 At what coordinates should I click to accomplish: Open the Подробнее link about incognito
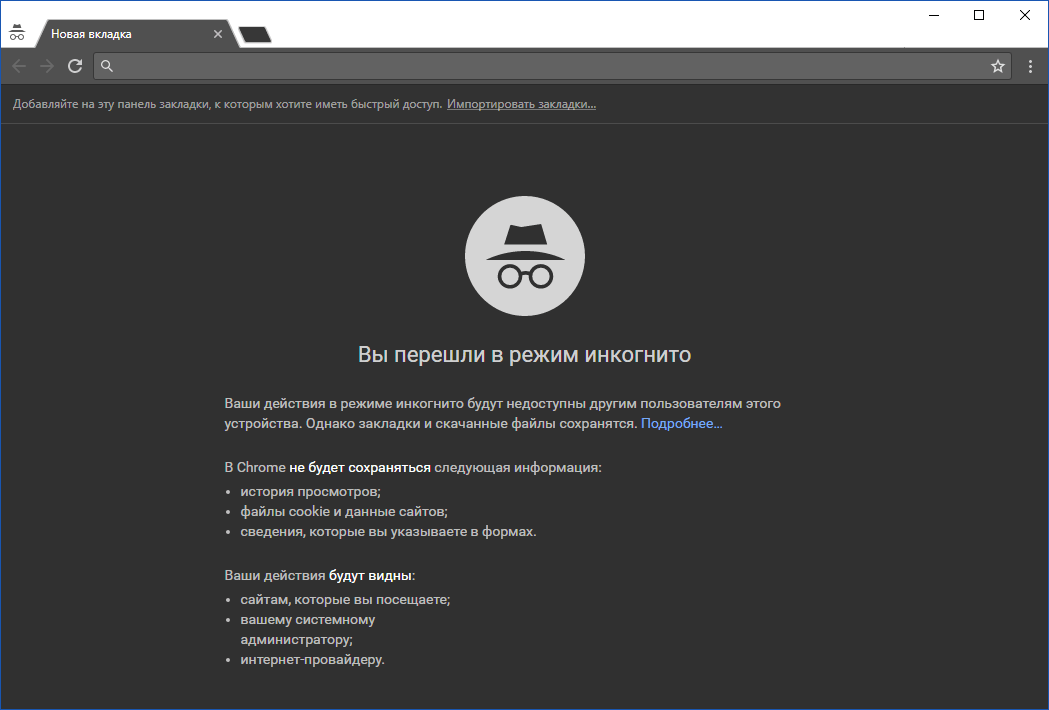688,423
